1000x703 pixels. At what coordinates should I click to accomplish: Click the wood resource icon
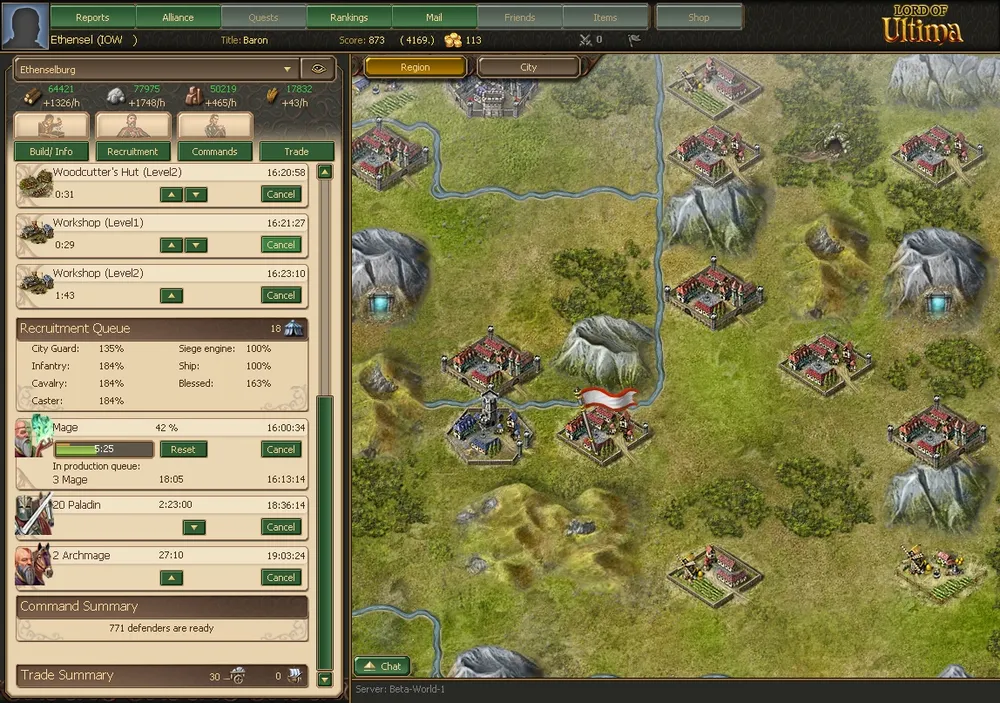(33, 97)
